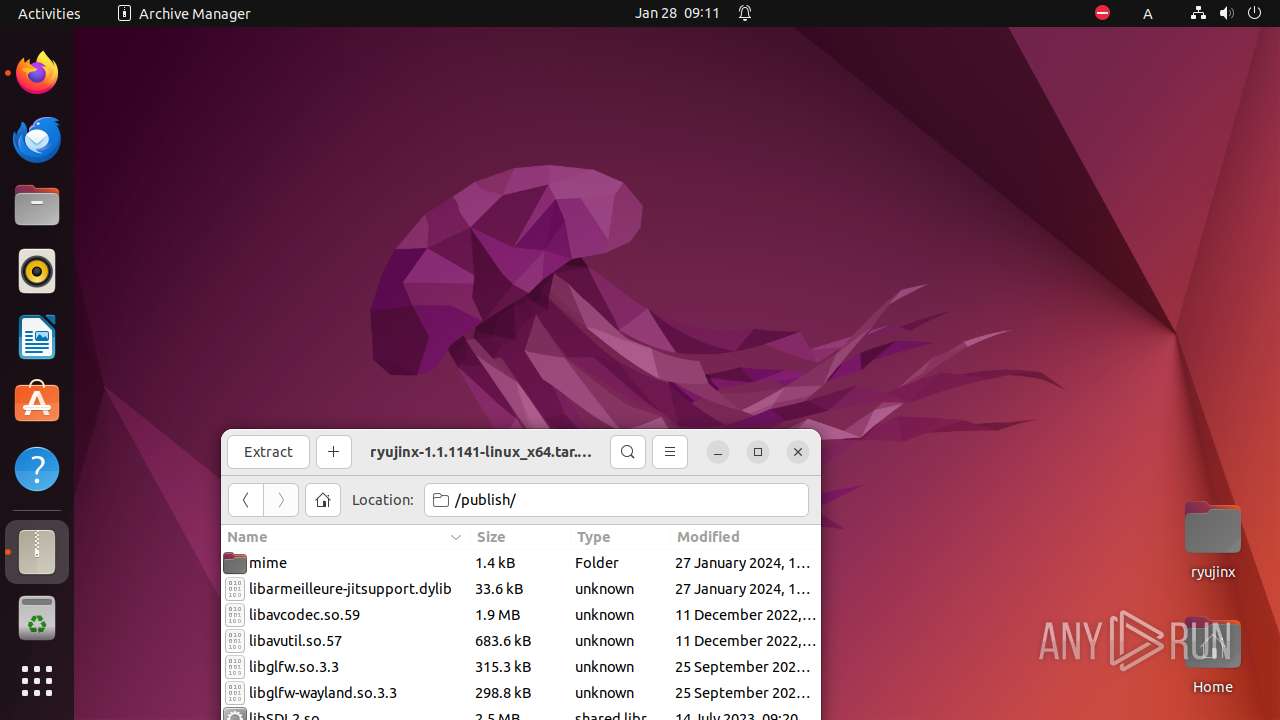
Task: Launch LibreOffice Writer from the dock
Action: (37, 337)
